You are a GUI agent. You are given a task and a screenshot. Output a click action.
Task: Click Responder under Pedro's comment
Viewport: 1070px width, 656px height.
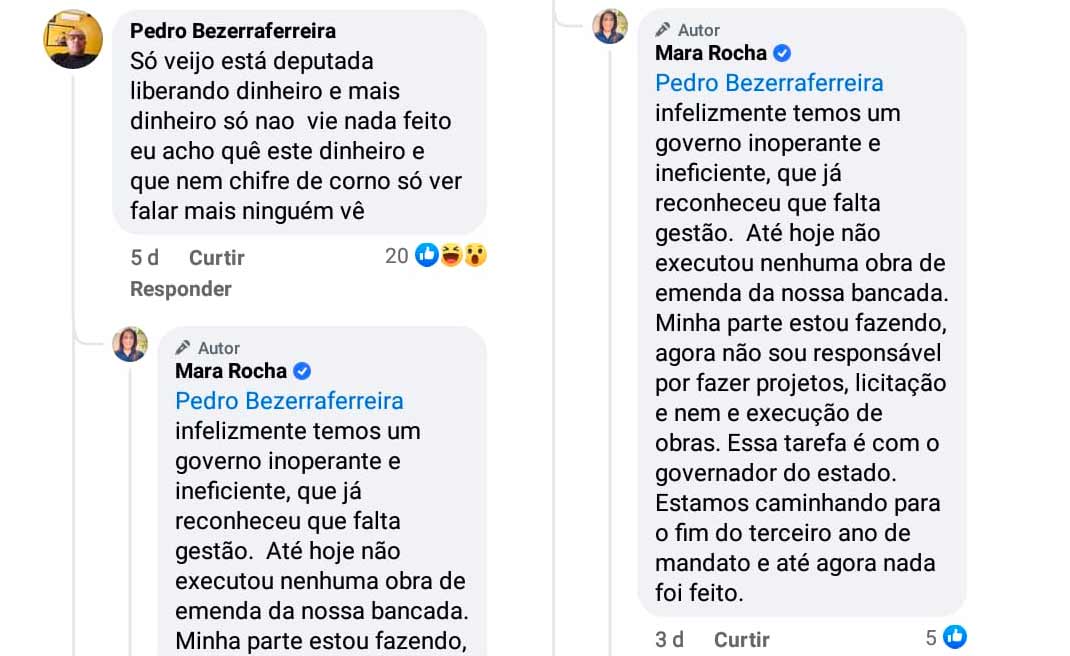pos(180,288)
